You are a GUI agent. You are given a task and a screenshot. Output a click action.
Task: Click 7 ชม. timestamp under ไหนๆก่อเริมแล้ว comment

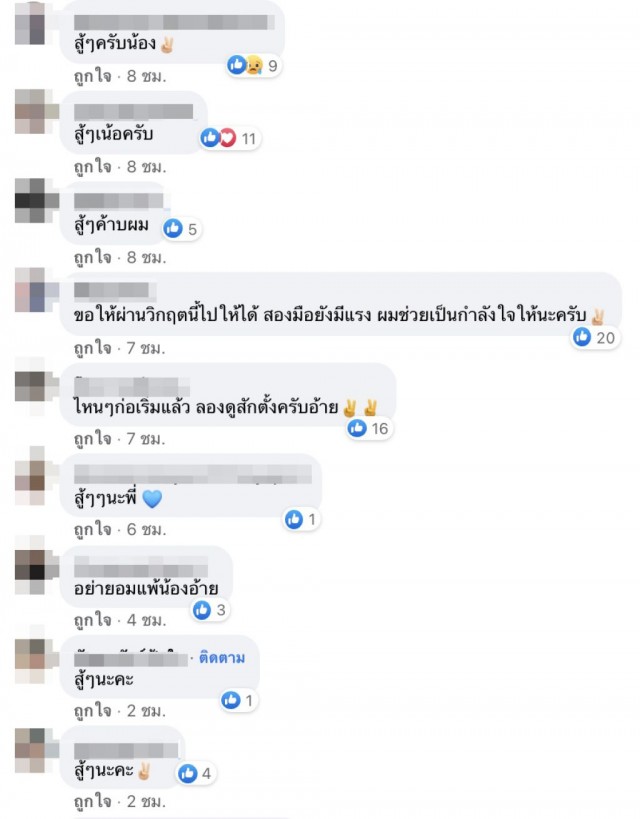(x=146, y=439)
